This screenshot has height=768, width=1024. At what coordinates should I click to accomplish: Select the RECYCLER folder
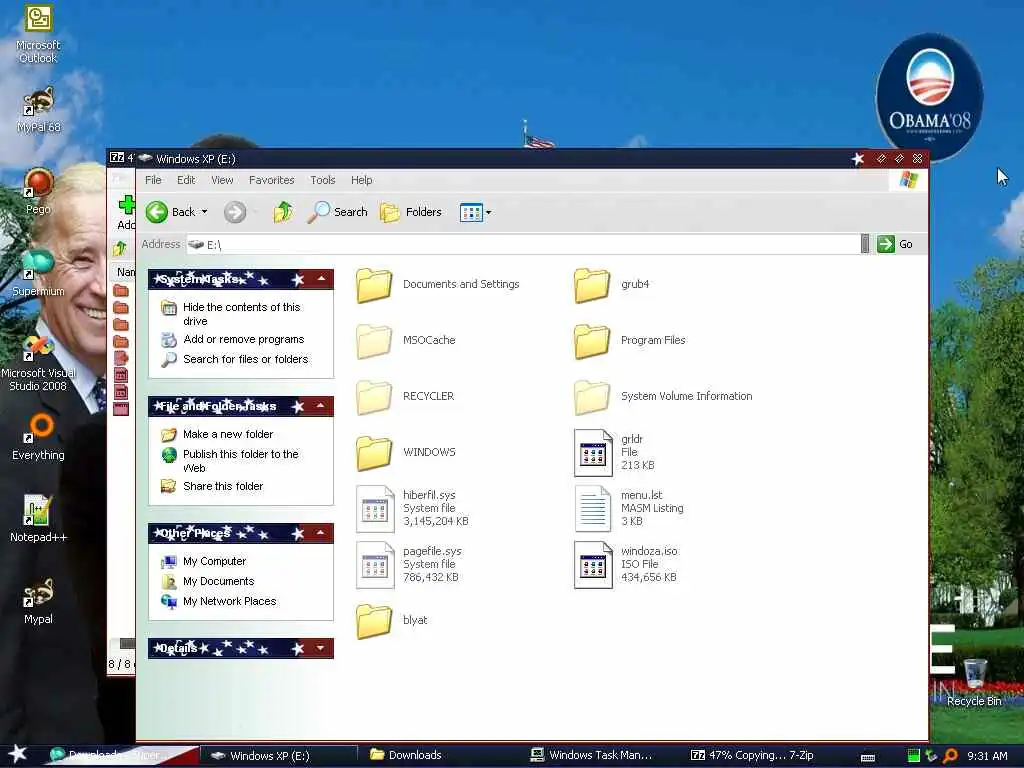point(405,396)
